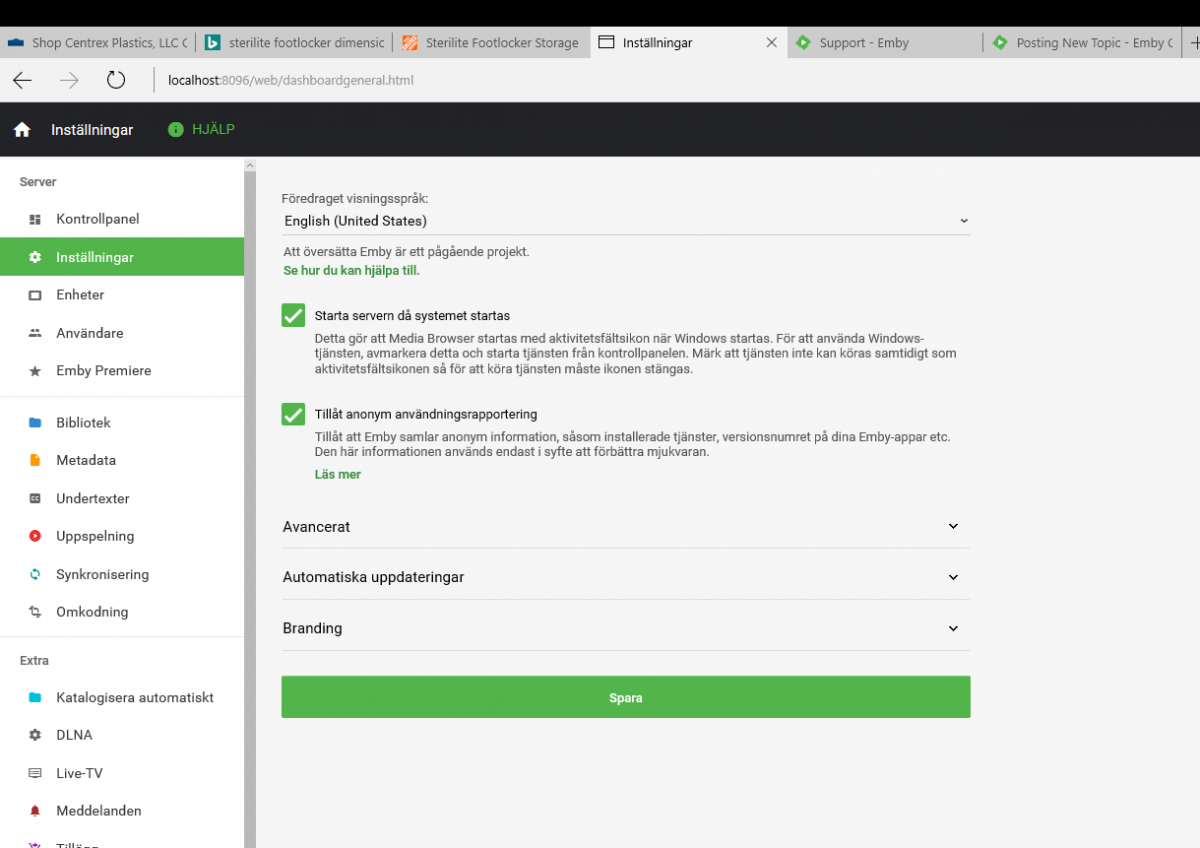Open Uppspelning in the sidebar

(122, 536)
